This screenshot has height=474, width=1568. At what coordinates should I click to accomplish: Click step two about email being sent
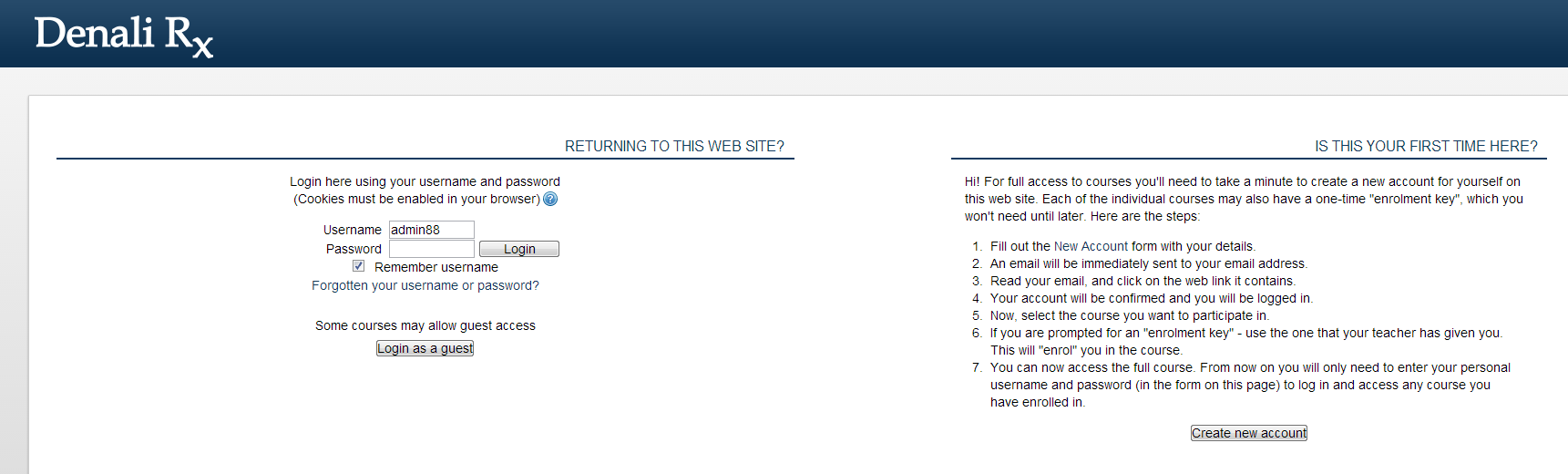coord(1148,263)
